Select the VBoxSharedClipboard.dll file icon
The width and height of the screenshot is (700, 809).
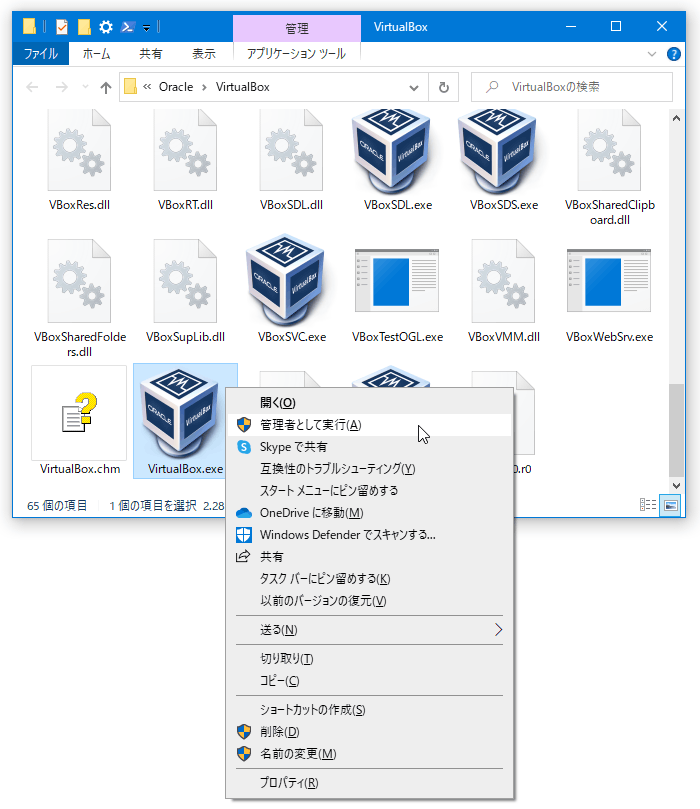point(610,150)
